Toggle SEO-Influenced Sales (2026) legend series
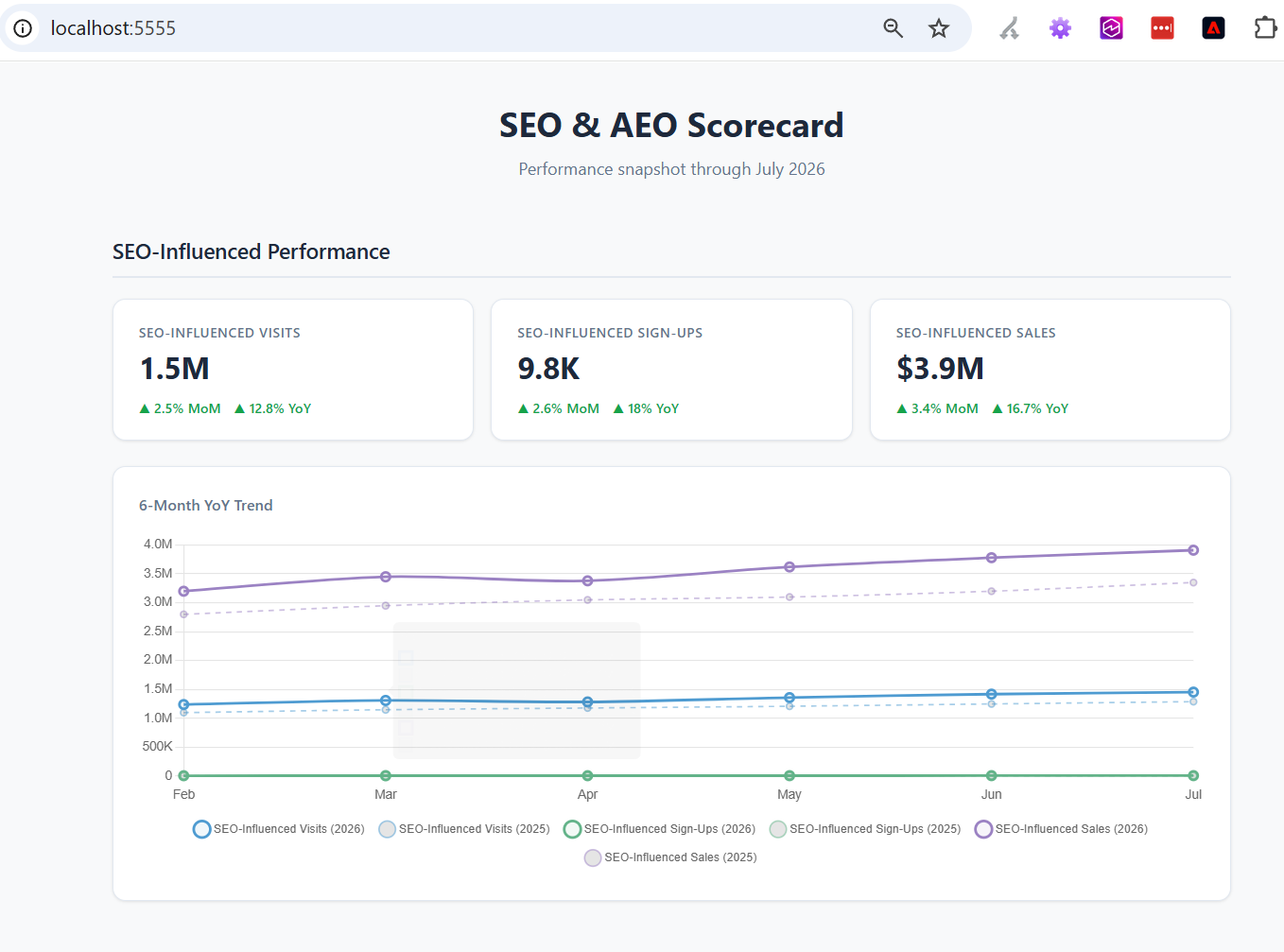1284x952 pixels. click(1061, 829)
